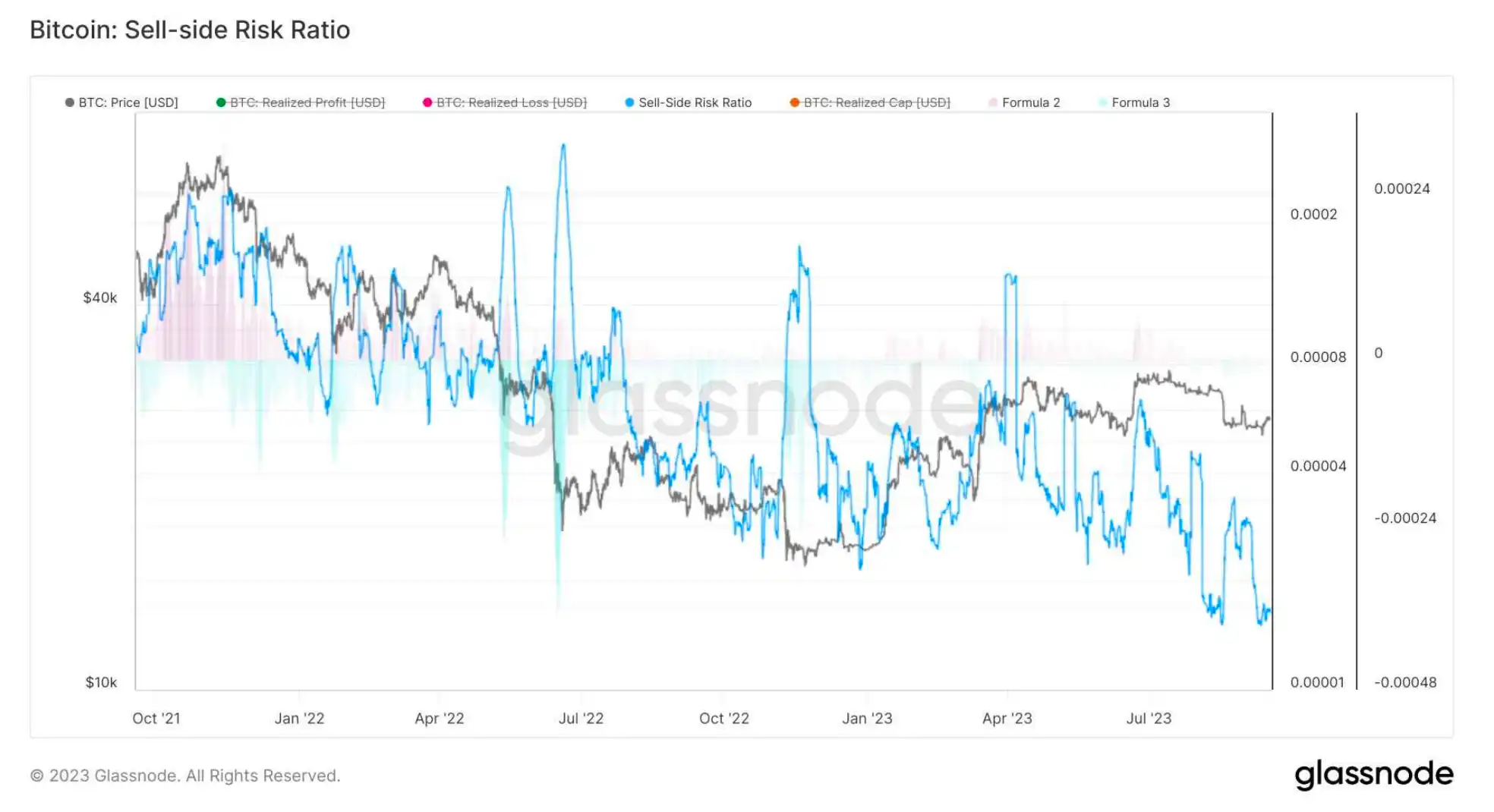Viewport: 1494px width, 812px height.
Task: Select the Oct '21 x-axis label
Action: point(156,718)
